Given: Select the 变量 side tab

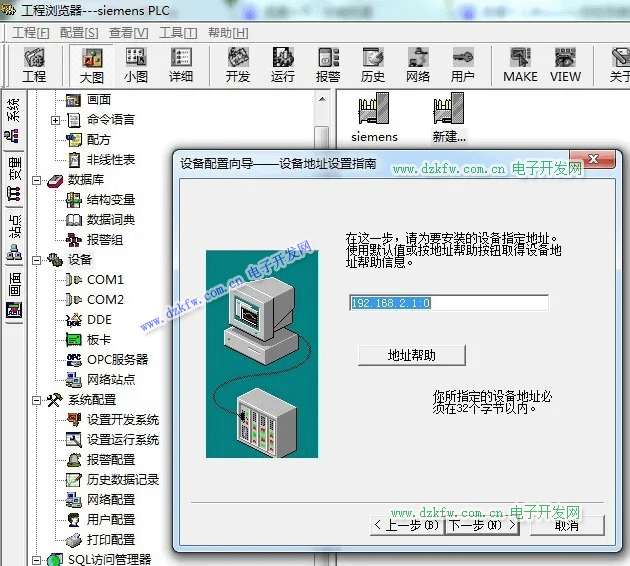Looking at the screenshot, I should pyautogui.click(x=14, y=178).
